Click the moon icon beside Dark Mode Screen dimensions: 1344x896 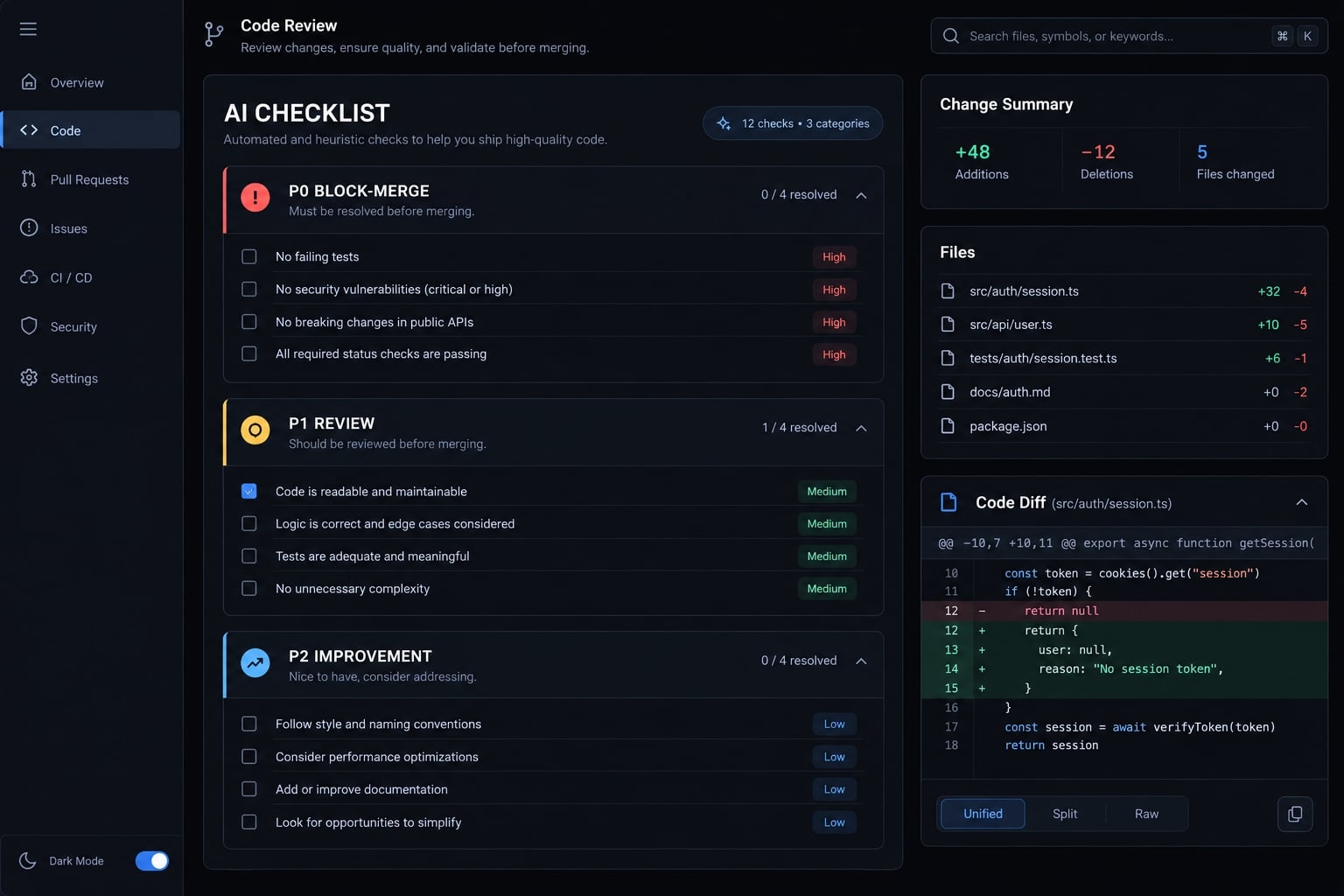point(28,860)
